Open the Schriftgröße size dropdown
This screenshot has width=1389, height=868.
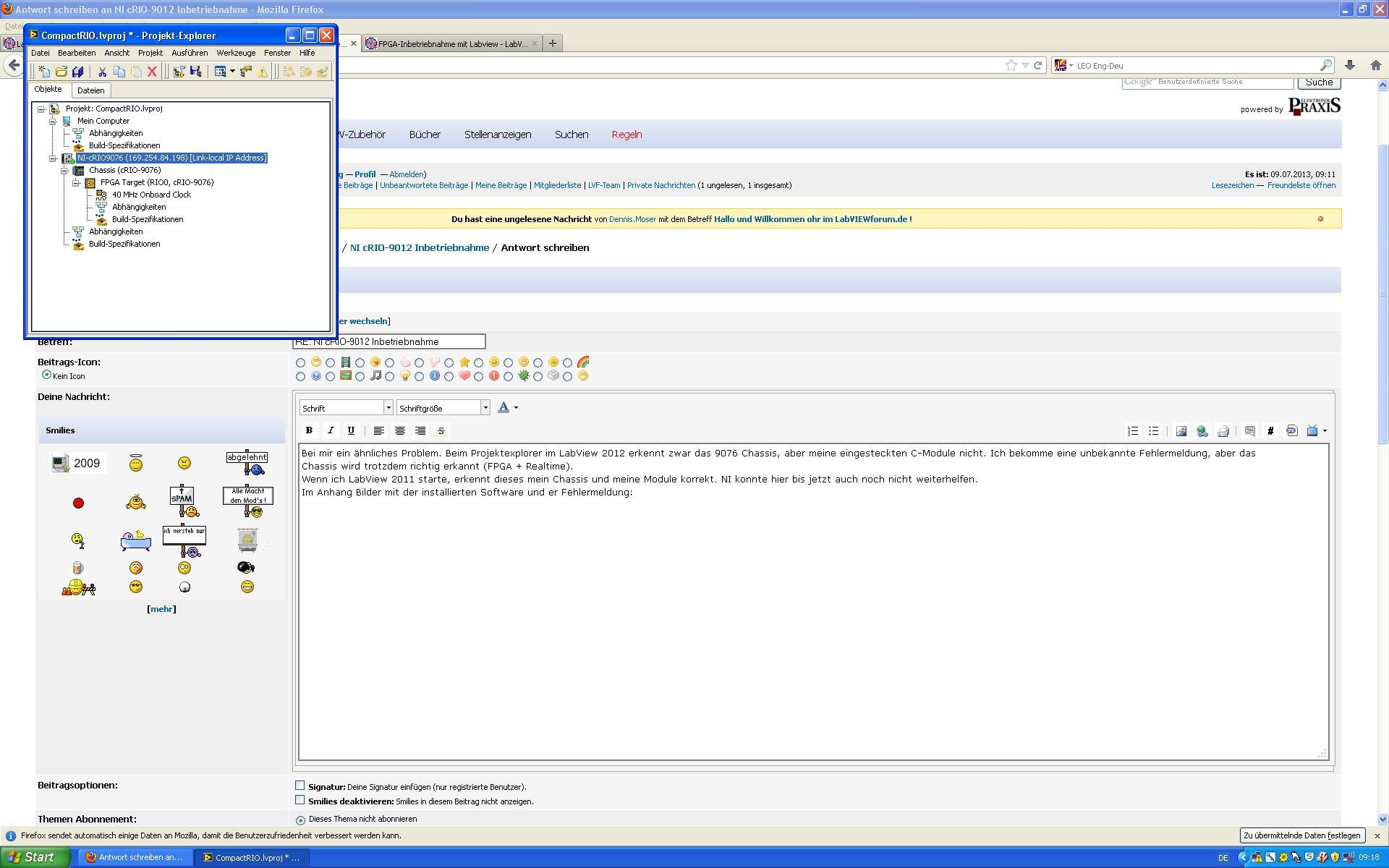pyautogui.click(x=485, y=408)
